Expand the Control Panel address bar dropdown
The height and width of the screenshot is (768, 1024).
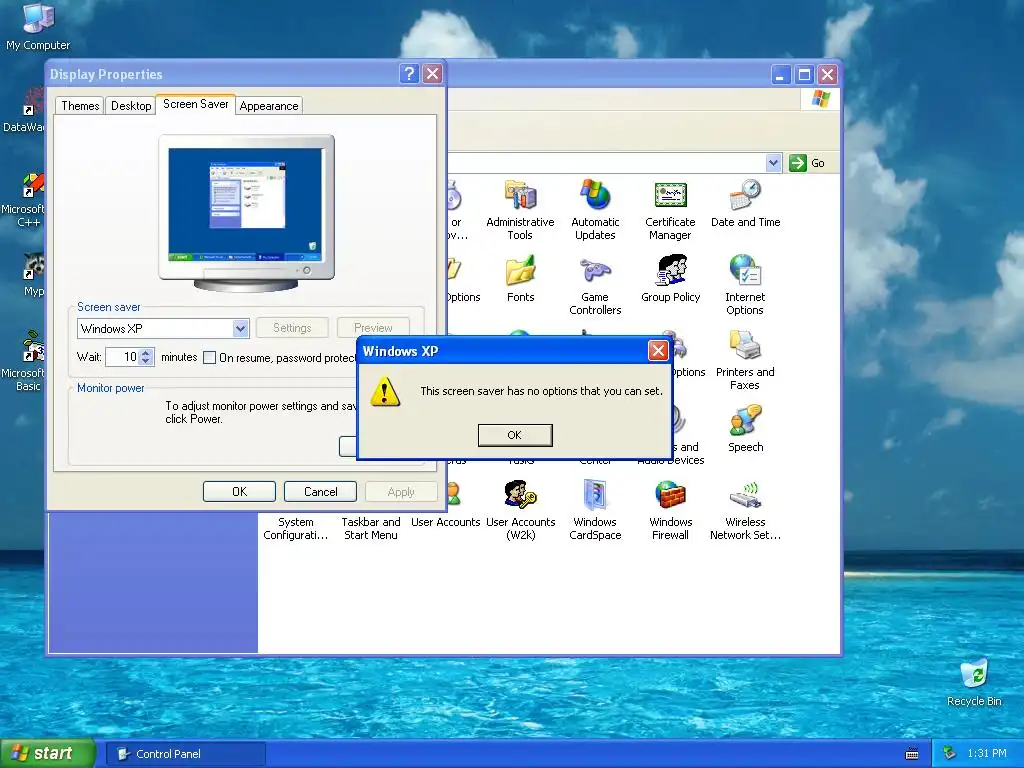pos(773,163)
